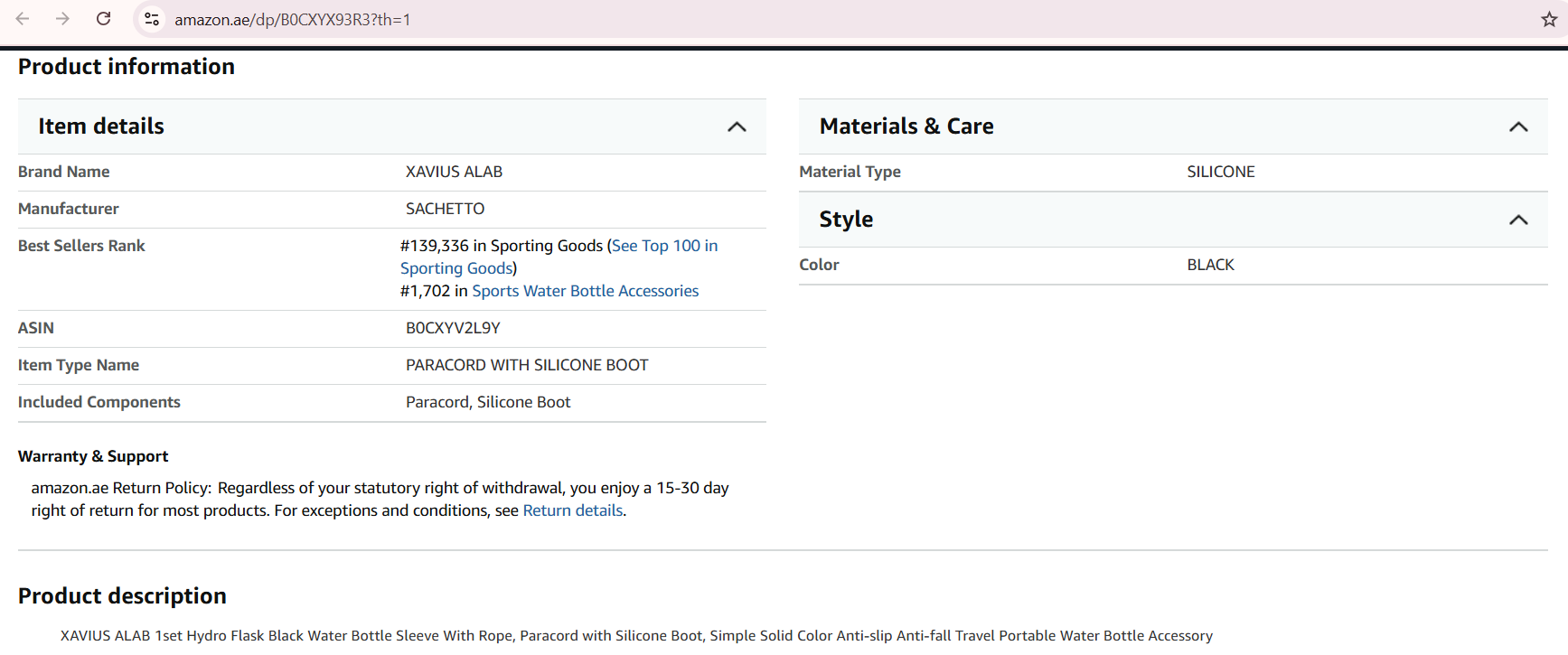Image resolution: width=1568 pixels, height=655 pixels.
Task: Select ASIN value B0CXYV2L9Y
Action: (453, 328)
